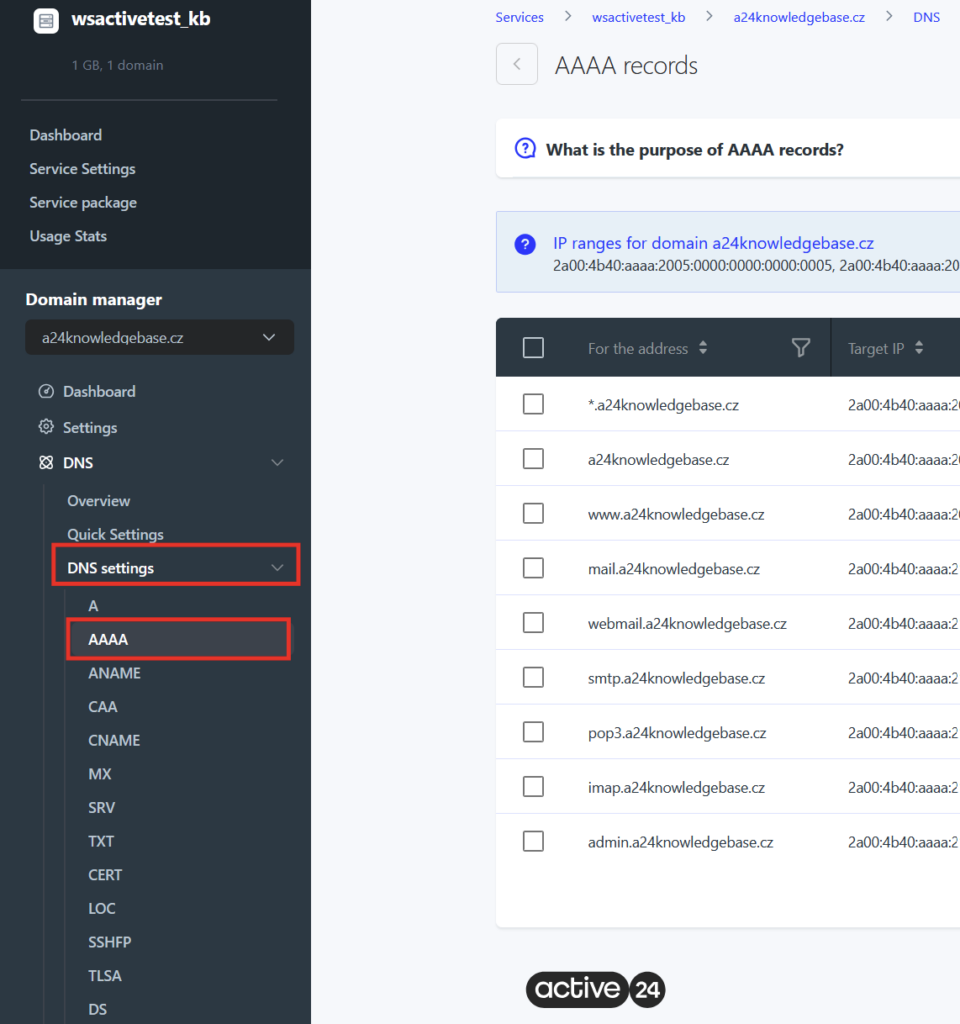
Task: Select the A record type
Action: [x=93, y=606]
